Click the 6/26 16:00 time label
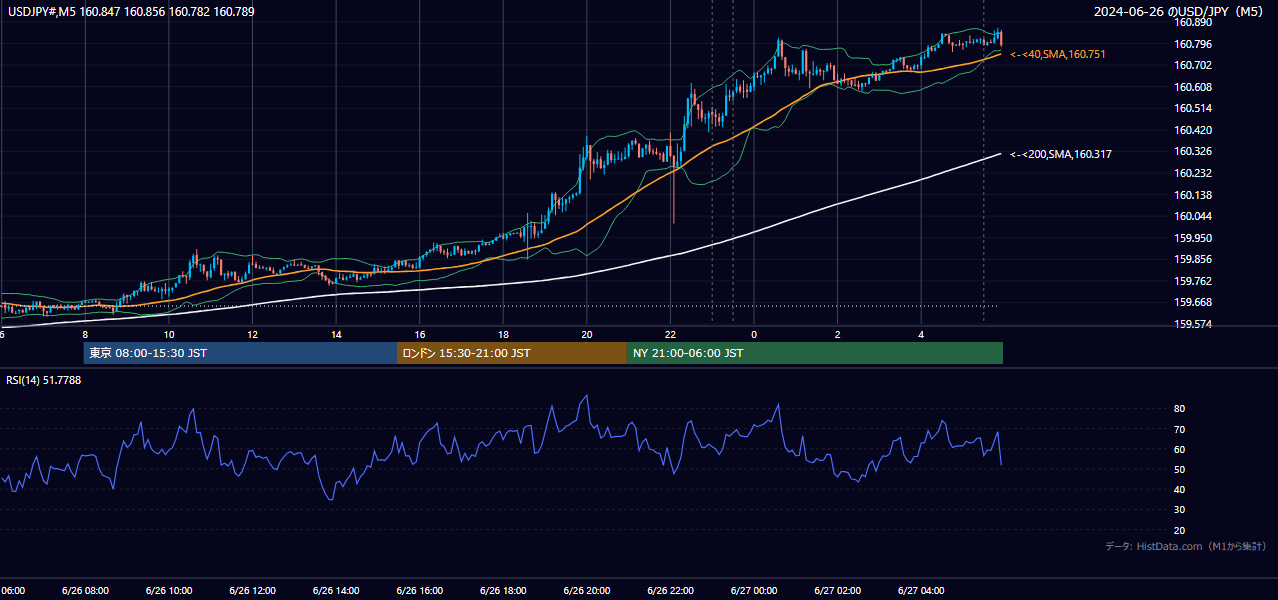 [x=420, y=590]
